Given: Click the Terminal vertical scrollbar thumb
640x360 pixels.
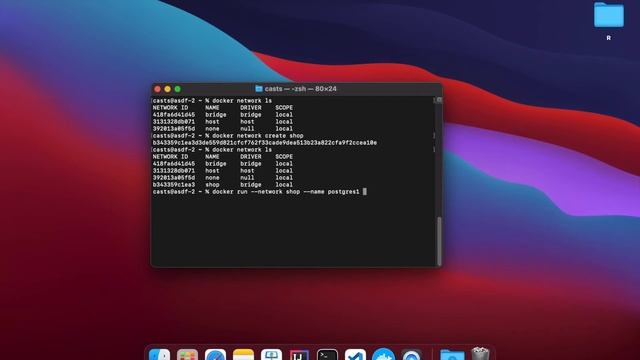Looking at the screenshot, I should pos(439,241).
